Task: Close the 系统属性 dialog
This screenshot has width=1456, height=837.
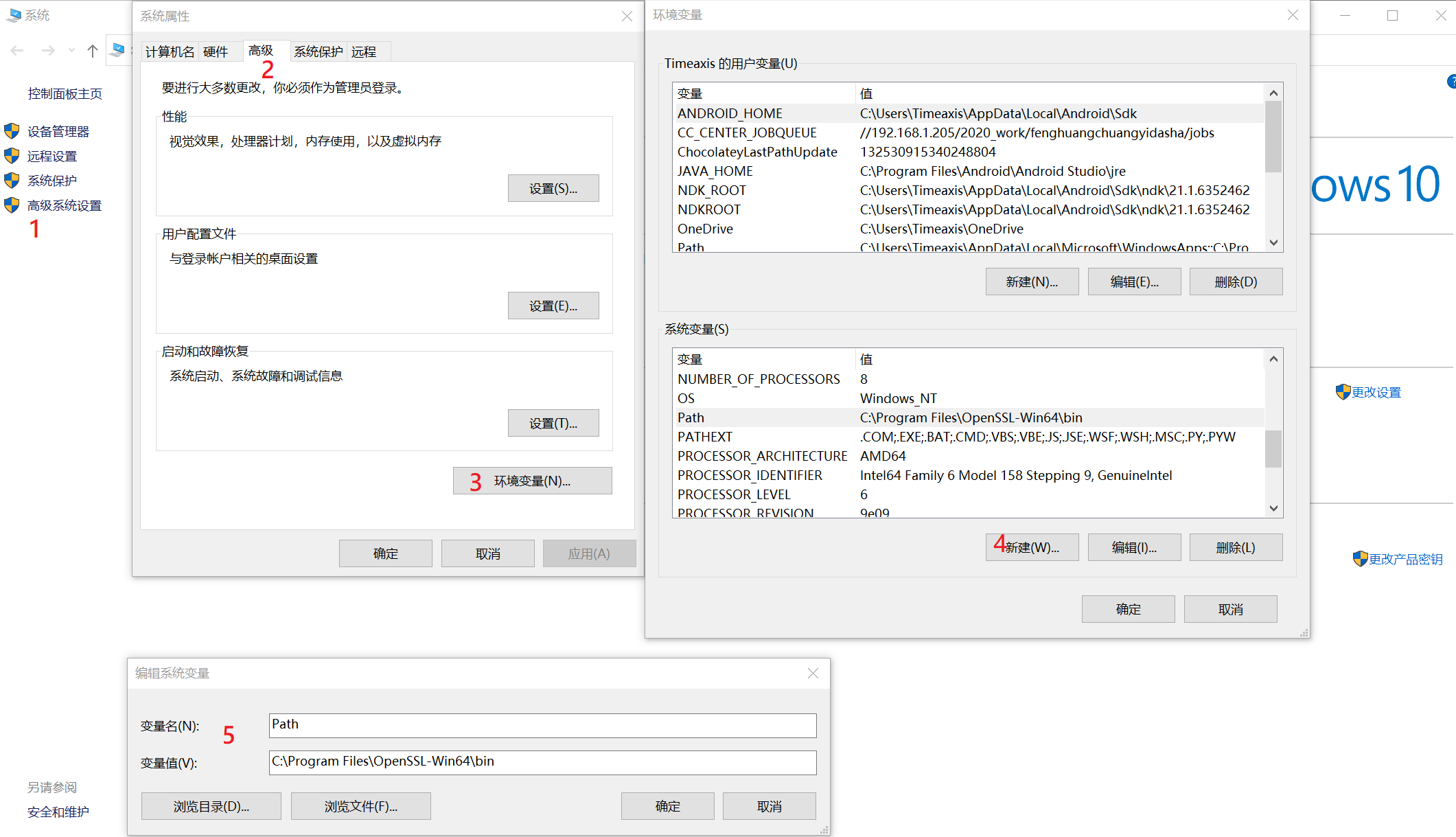Action: (627, 16)
